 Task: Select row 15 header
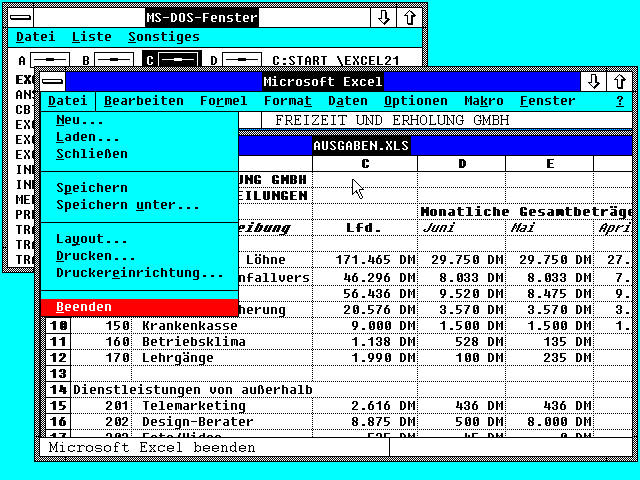[58, 405]
